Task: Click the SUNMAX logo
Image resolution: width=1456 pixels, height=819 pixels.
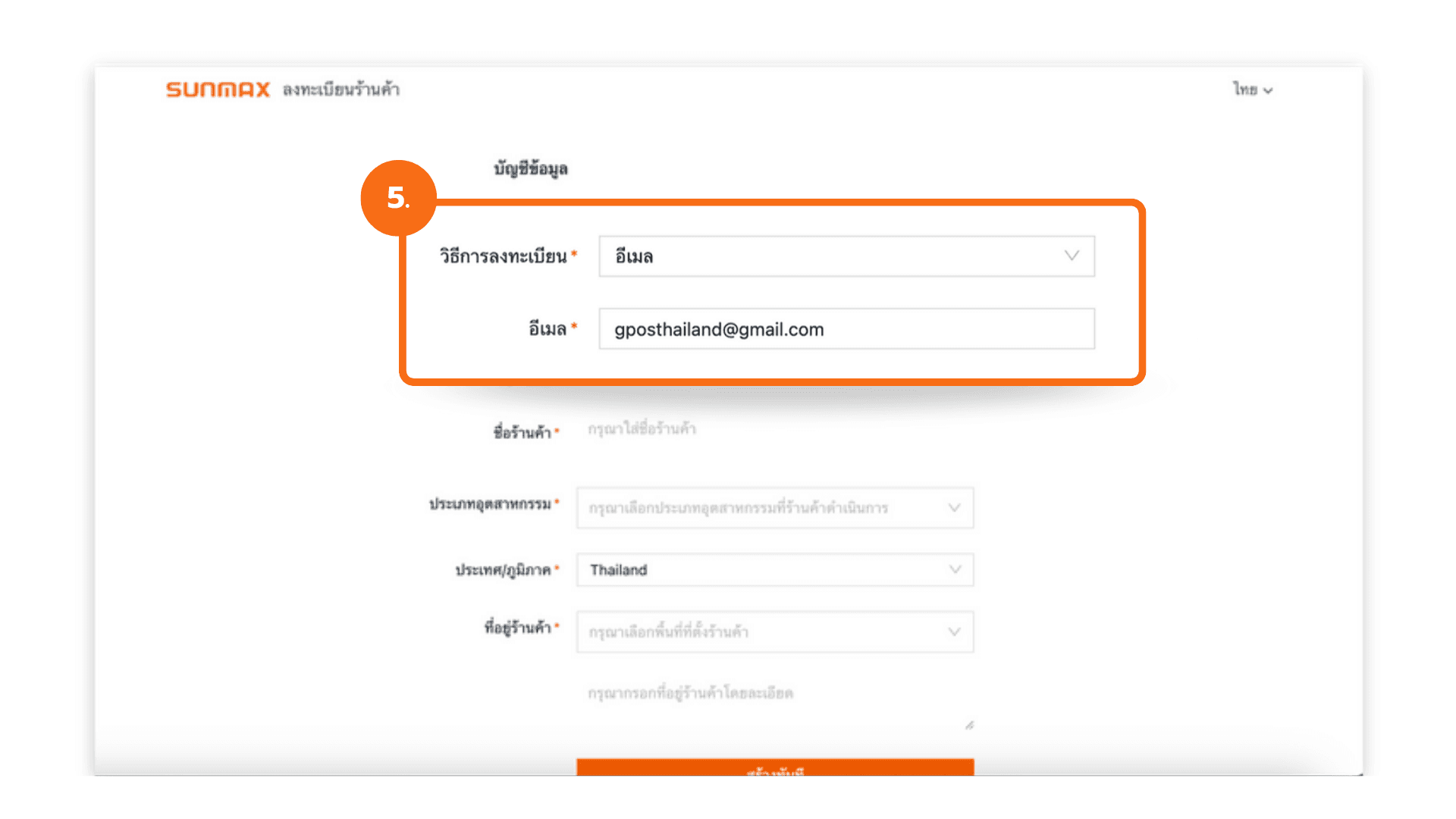Action: coord(218,89)
